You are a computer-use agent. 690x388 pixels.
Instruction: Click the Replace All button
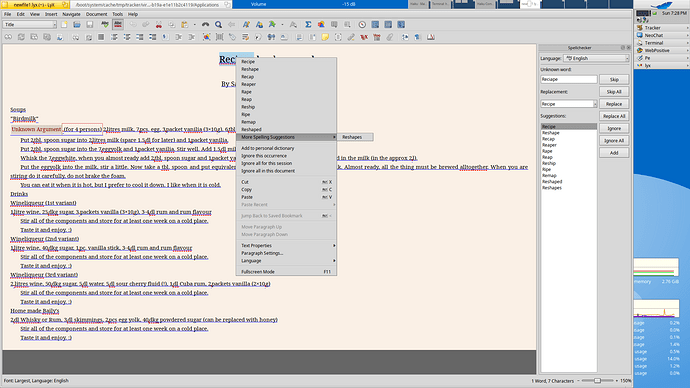[614, 116]
